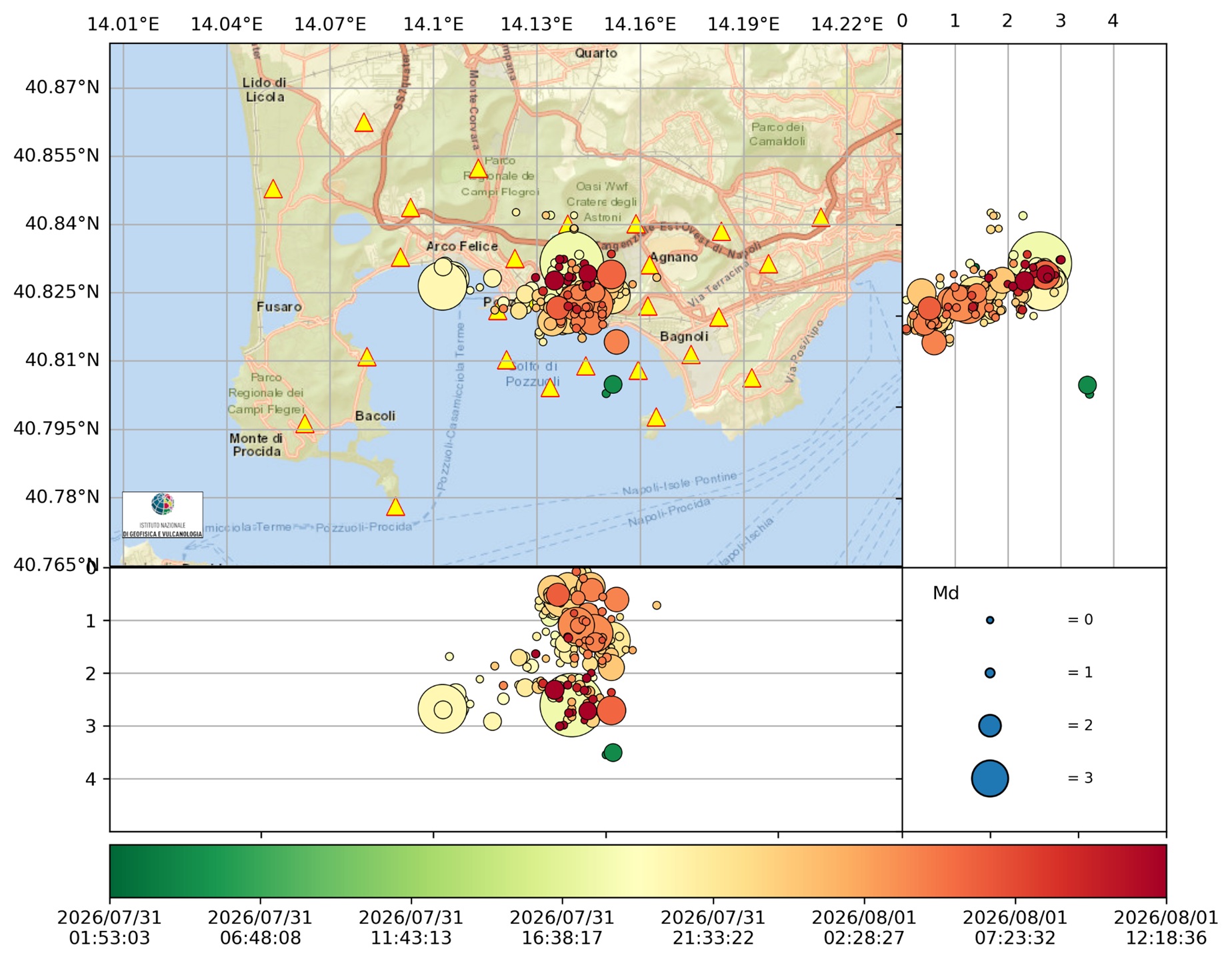The width and height of the screenshot is (1232, 961).
Task: Click the 40.81°N latitude tick label
Action: [x=62, y=361]
